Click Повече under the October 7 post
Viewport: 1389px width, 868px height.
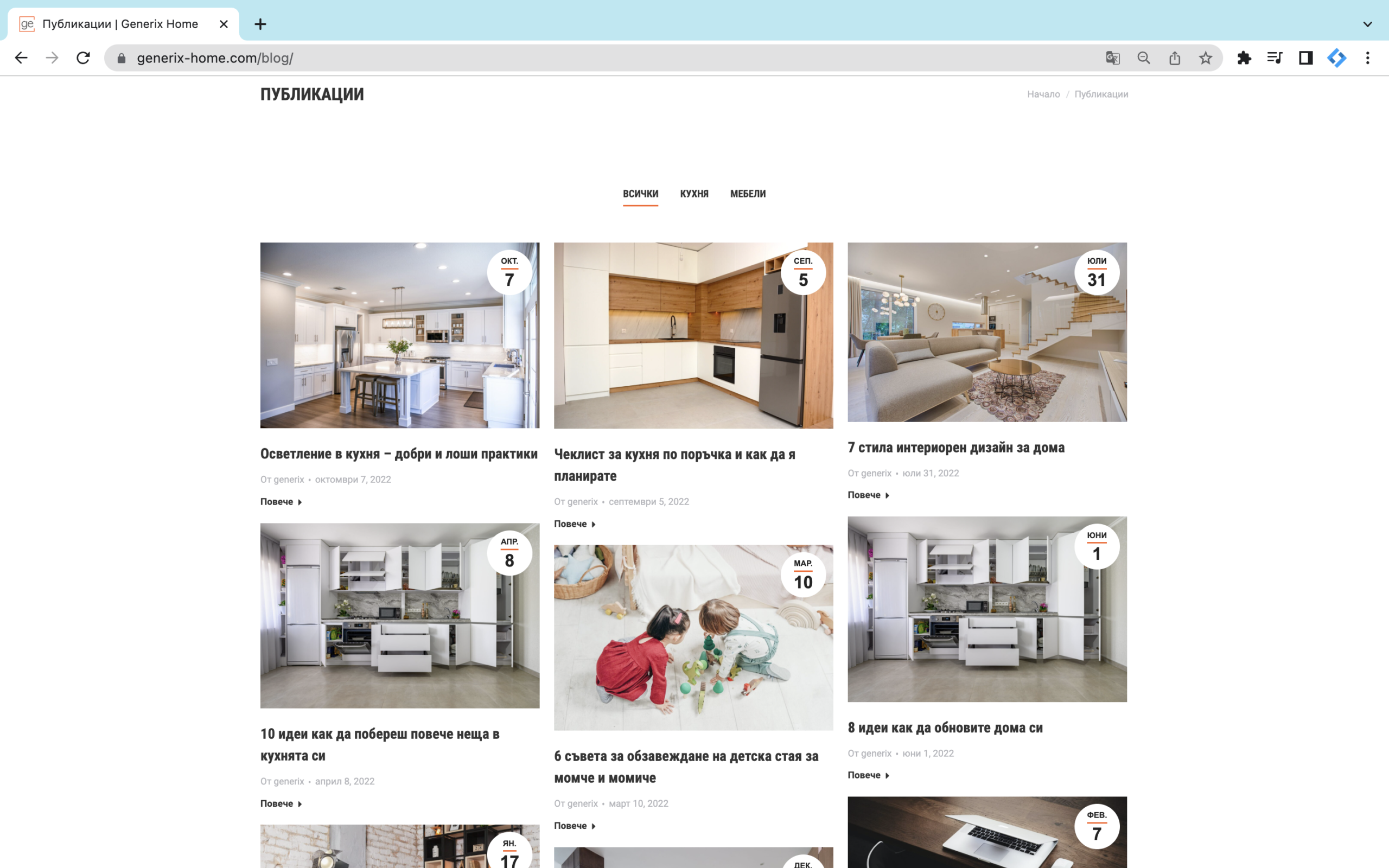[281, 502]
